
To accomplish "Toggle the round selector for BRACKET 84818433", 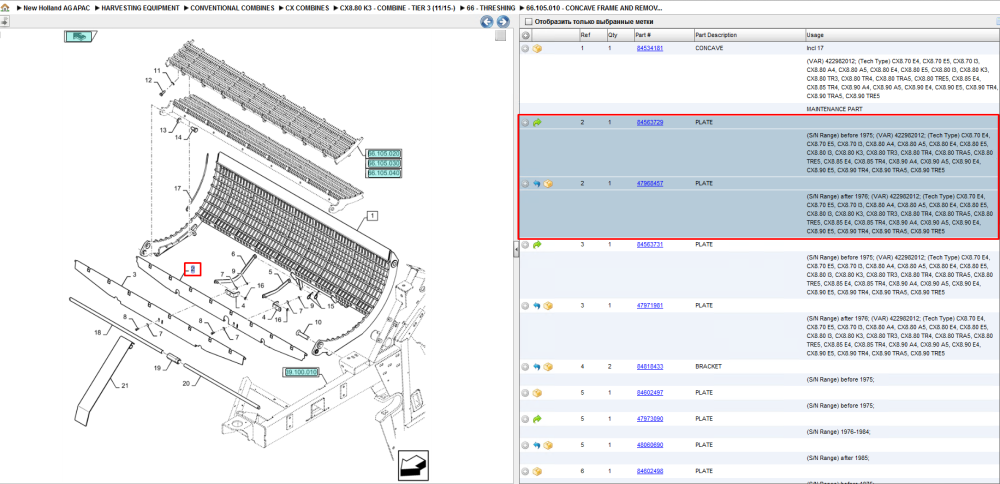I will tap(526, 367).
